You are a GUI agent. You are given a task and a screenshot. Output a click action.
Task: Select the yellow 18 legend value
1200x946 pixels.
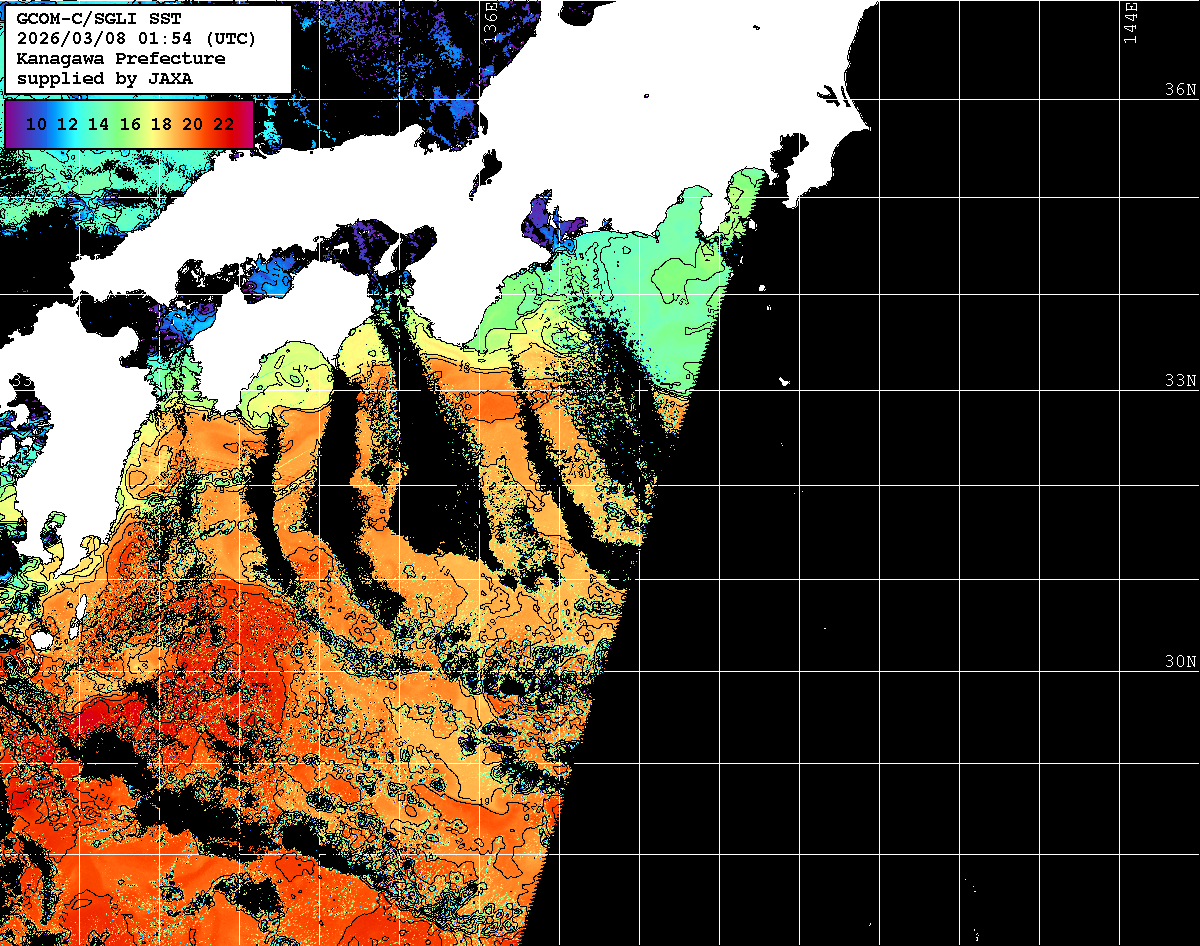161,124
